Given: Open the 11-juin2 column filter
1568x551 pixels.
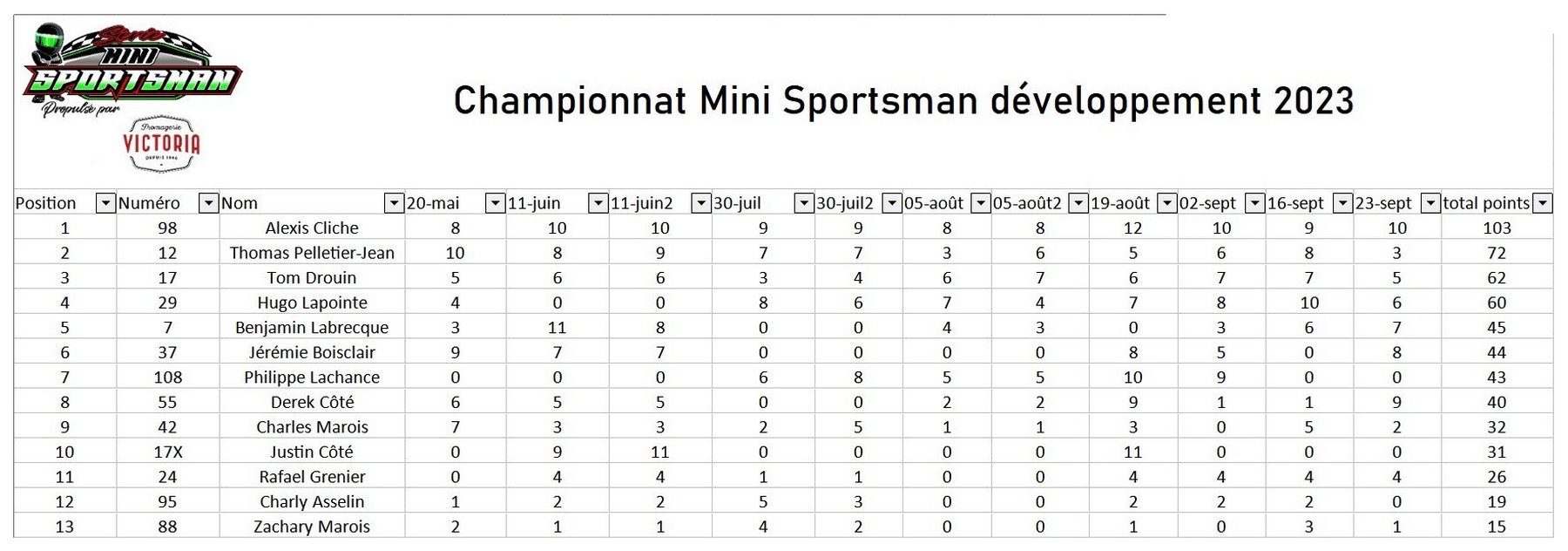Looking at the screenshot, I should pyautogui.click(x=701, y=203).
